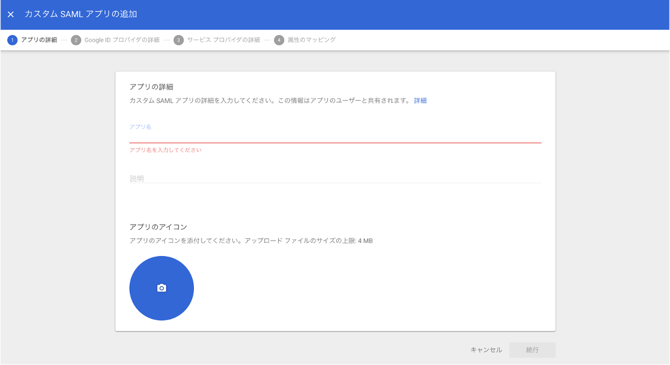Image resolution: width=670 pixels, height=365 pixels.
Task: Click the blue app icon upload circle
Action: coord(162,288)
